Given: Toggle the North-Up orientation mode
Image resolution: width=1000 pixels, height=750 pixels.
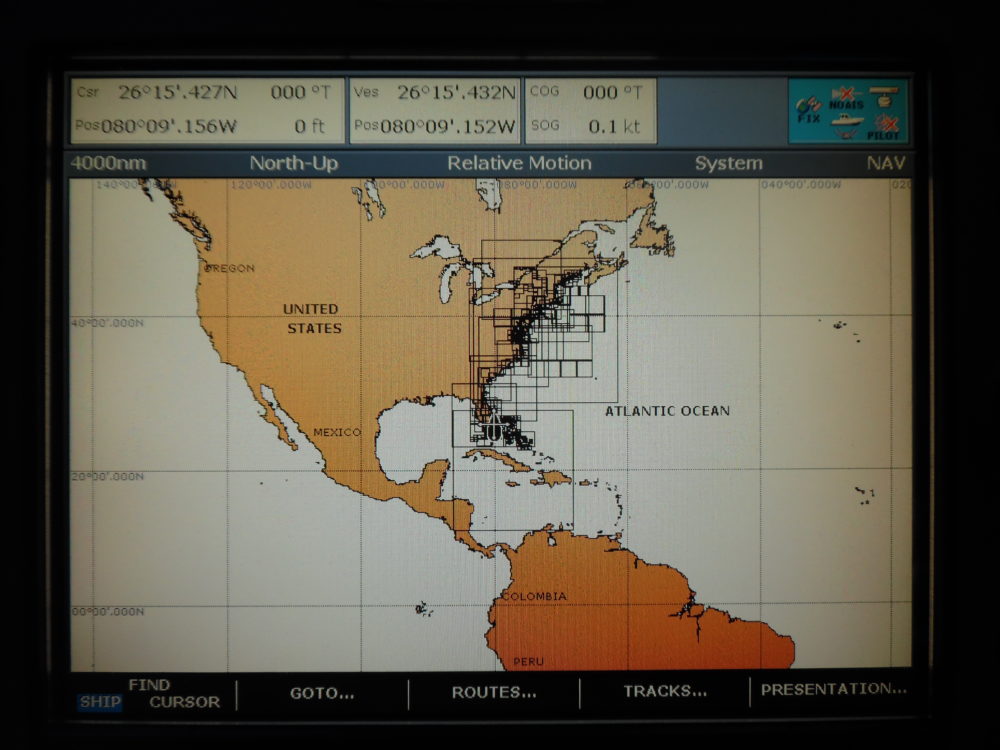Looking at the screenshot, I should 294,163.
